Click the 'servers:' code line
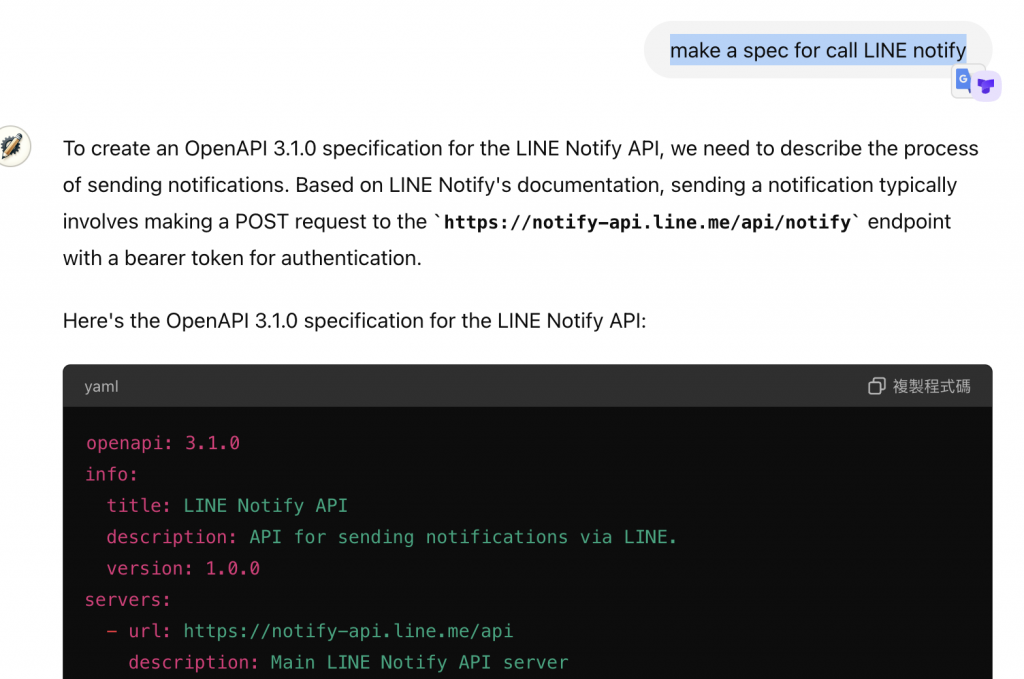 tap(128, 599)
